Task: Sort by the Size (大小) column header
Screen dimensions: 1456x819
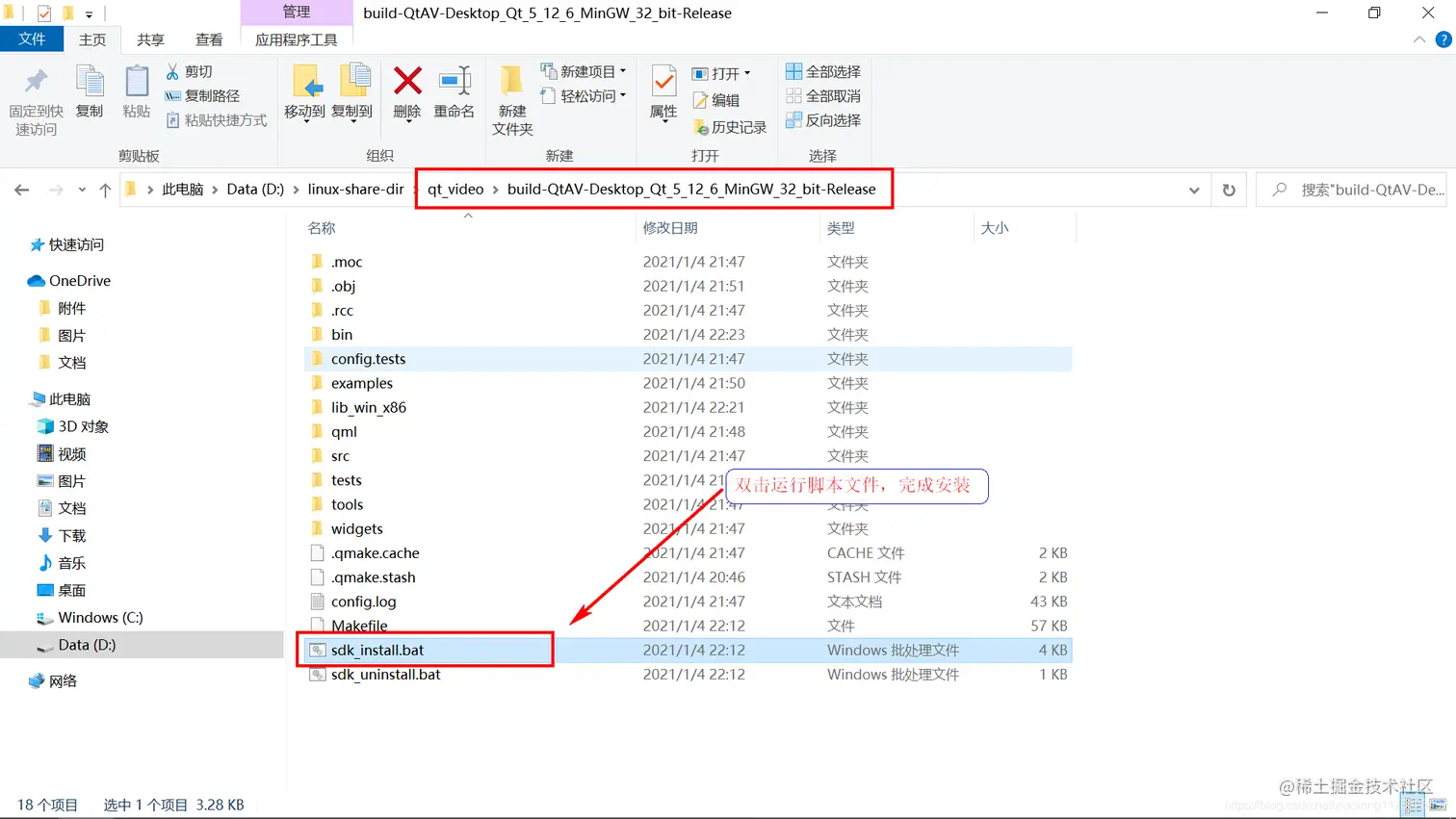Action: pos(995,228)
